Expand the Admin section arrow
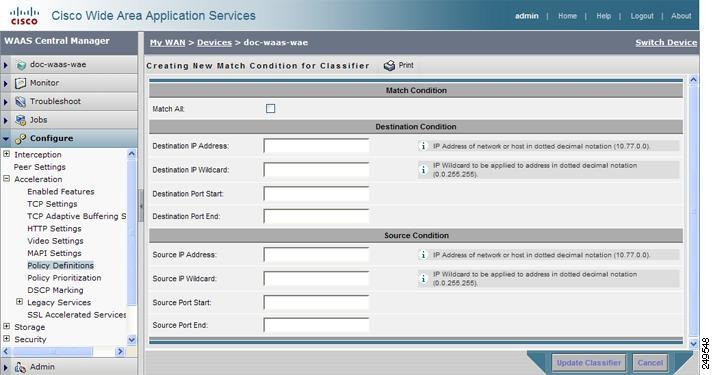The width and height of the screenshot is (712, 375). [x=6, y=367]
